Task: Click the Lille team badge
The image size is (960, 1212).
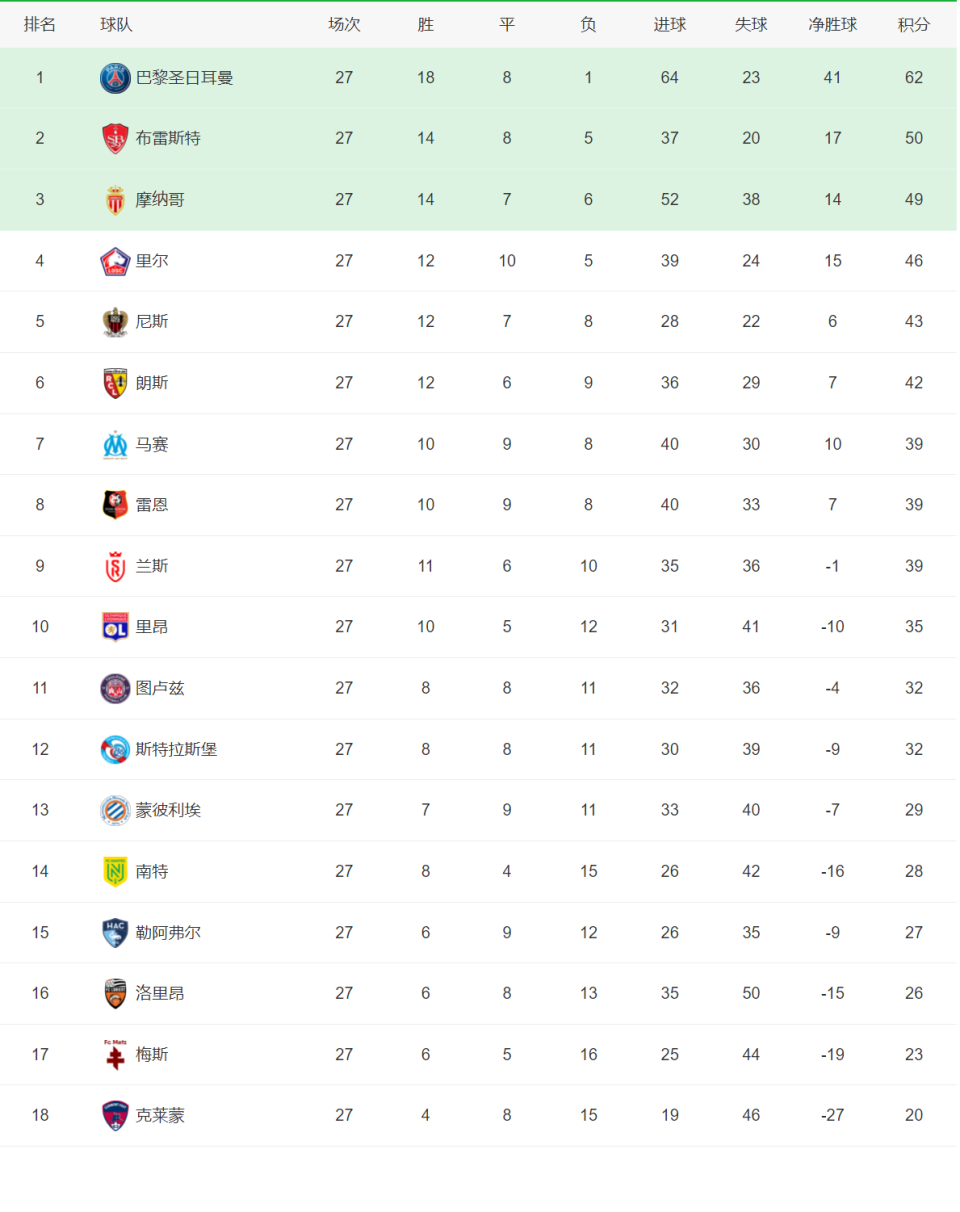Action: (x=115, y=261)
